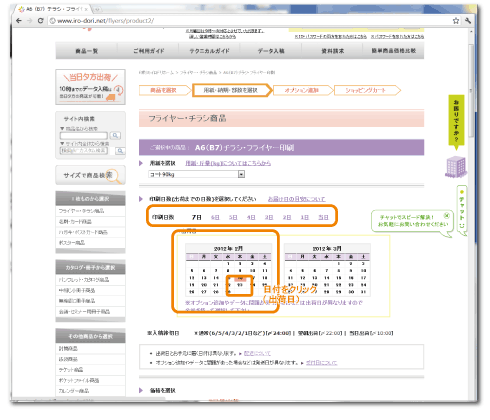This screenshot has width=490, height=420.
Task: Click the highlighted date in the February calendar
Action: pos(240,278)
